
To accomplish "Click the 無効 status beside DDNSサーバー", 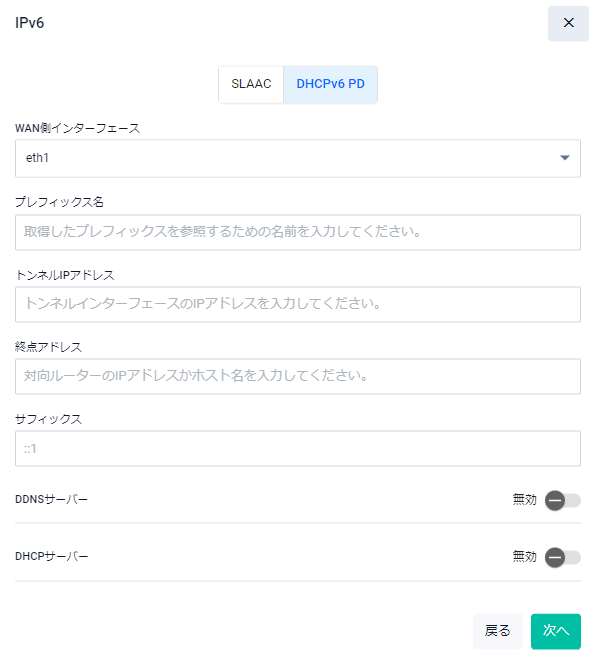I will (x=524, y=499).
